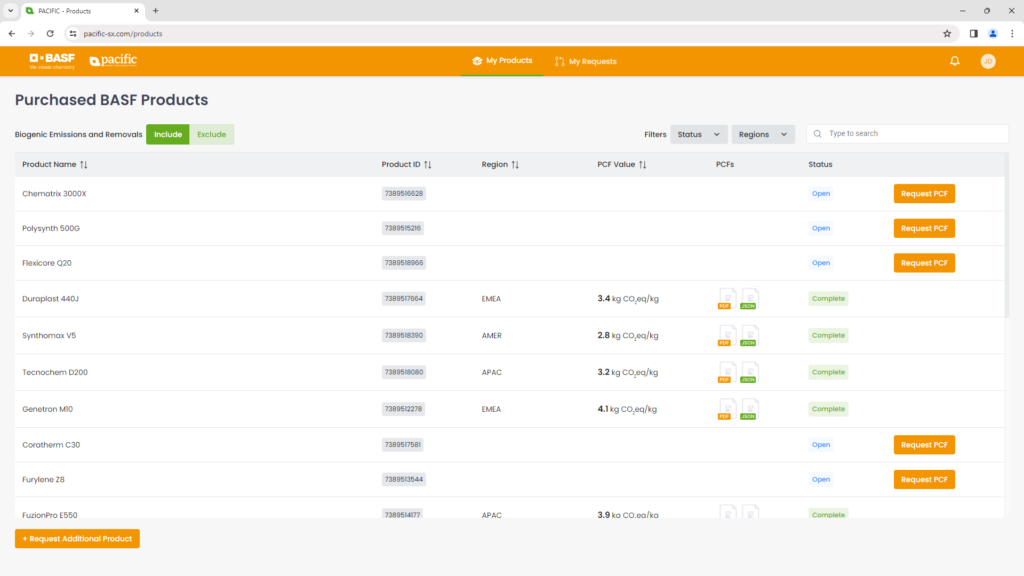The image size is (1024, 576).
Task: Download Synthomax V5 PDF file
Action: (x=727, y=335)
